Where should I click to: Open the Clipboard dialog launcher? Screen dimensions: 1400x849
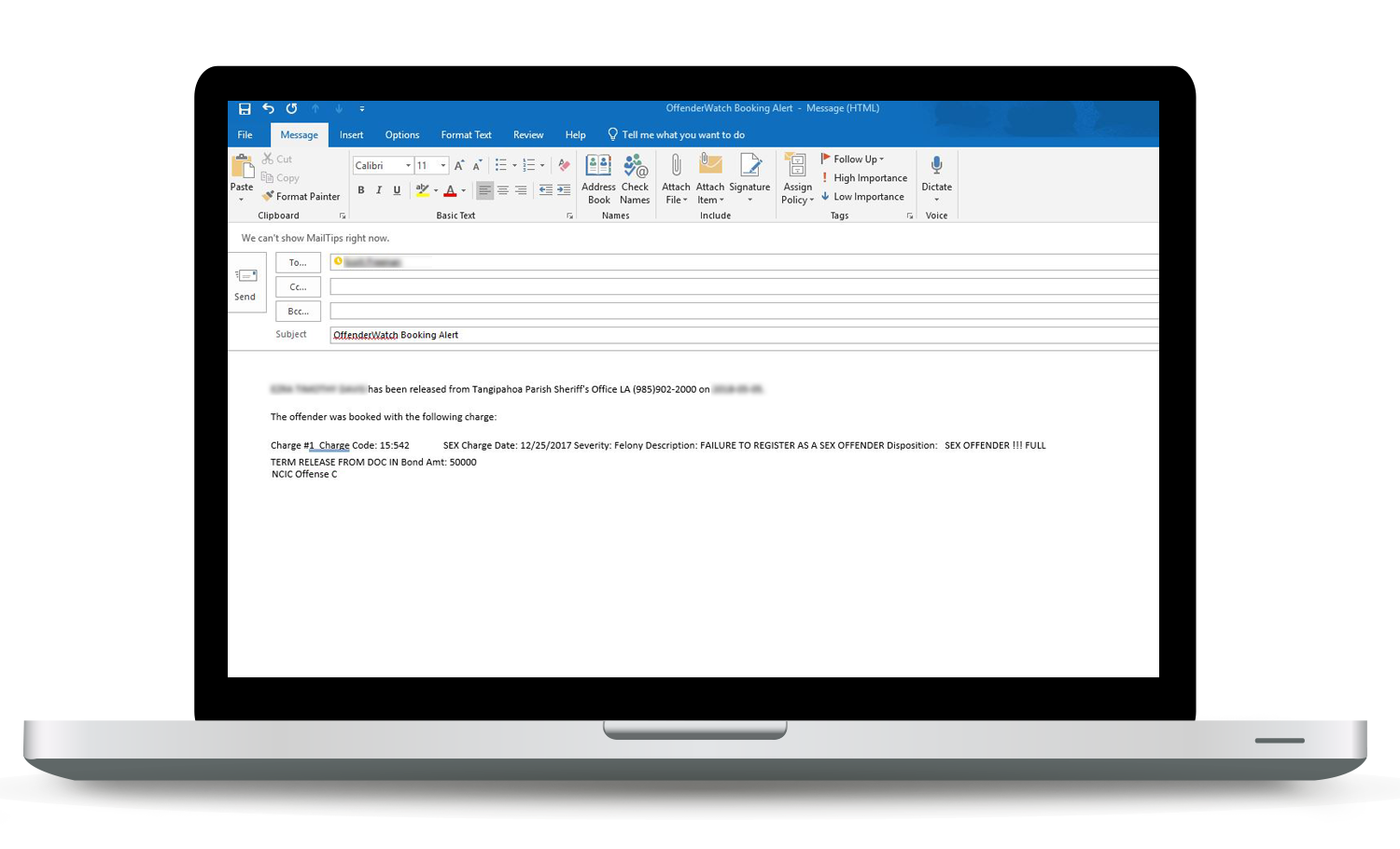point(343,216)
